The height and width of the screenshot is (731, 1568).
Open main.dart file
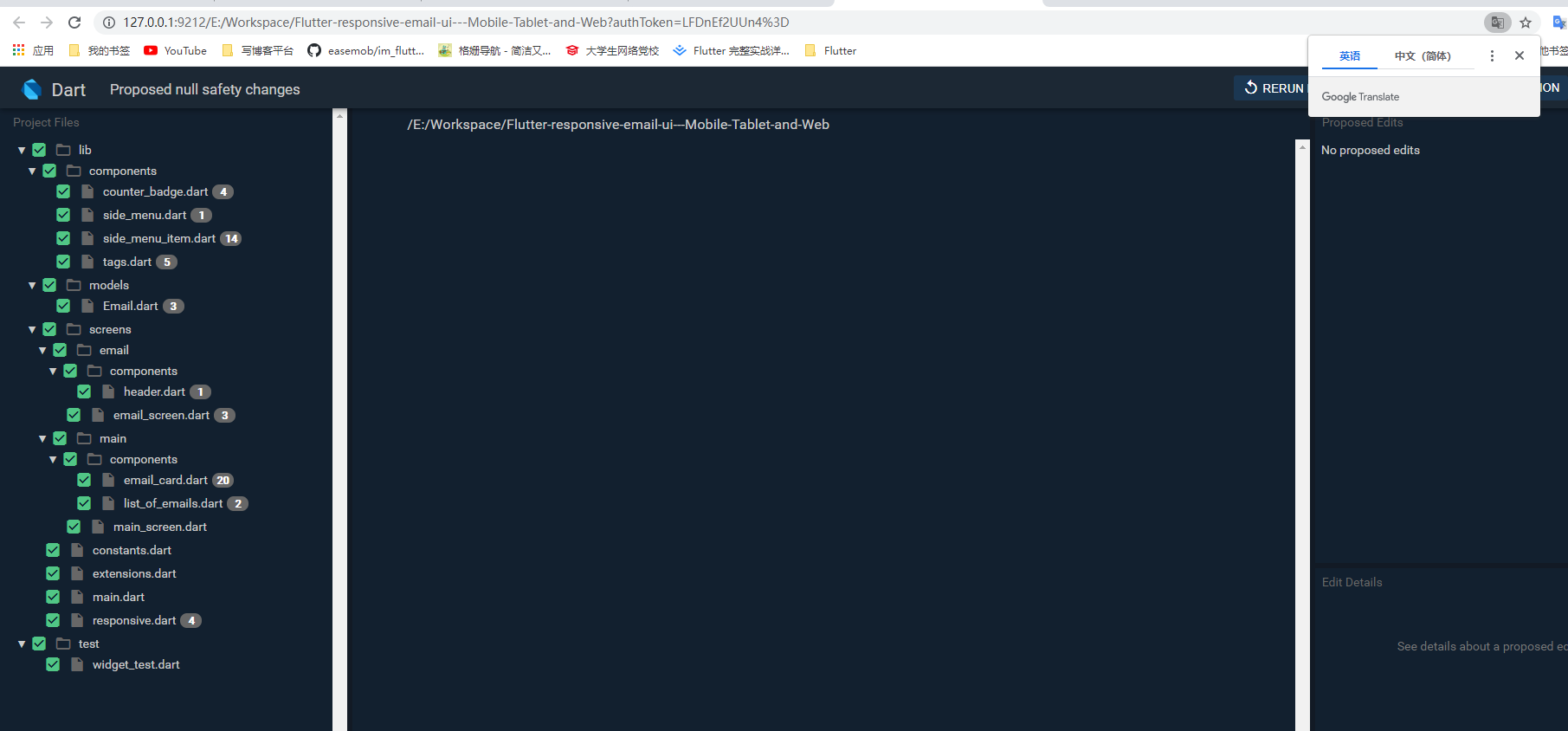(x=119, y=597)
